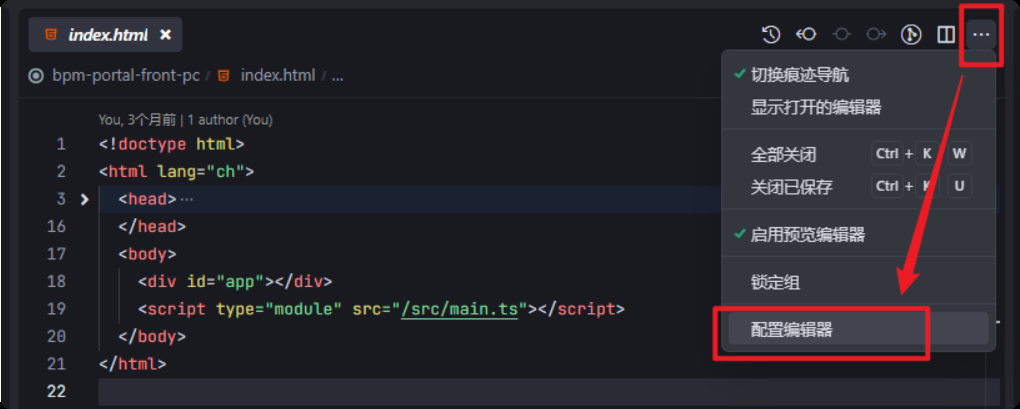Click the next change arrow icon
This screenshot has height=409, width=1020.
pyautogui.click(x=876, y=34)
